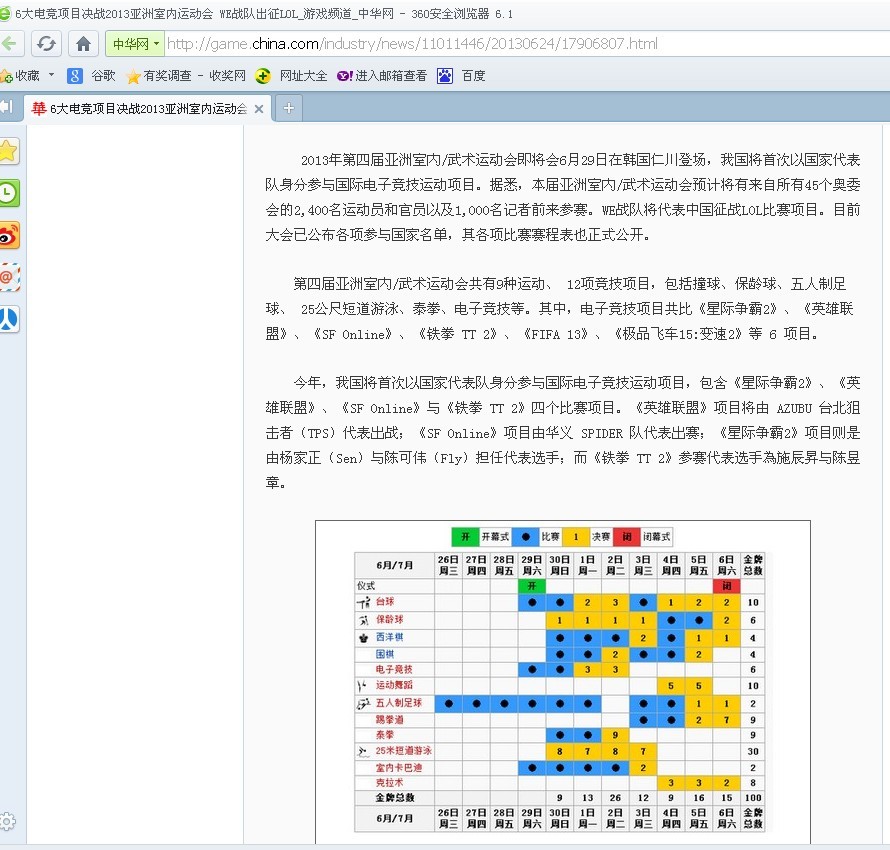Click 克拉术 row label in schedule

pos(389,783)
